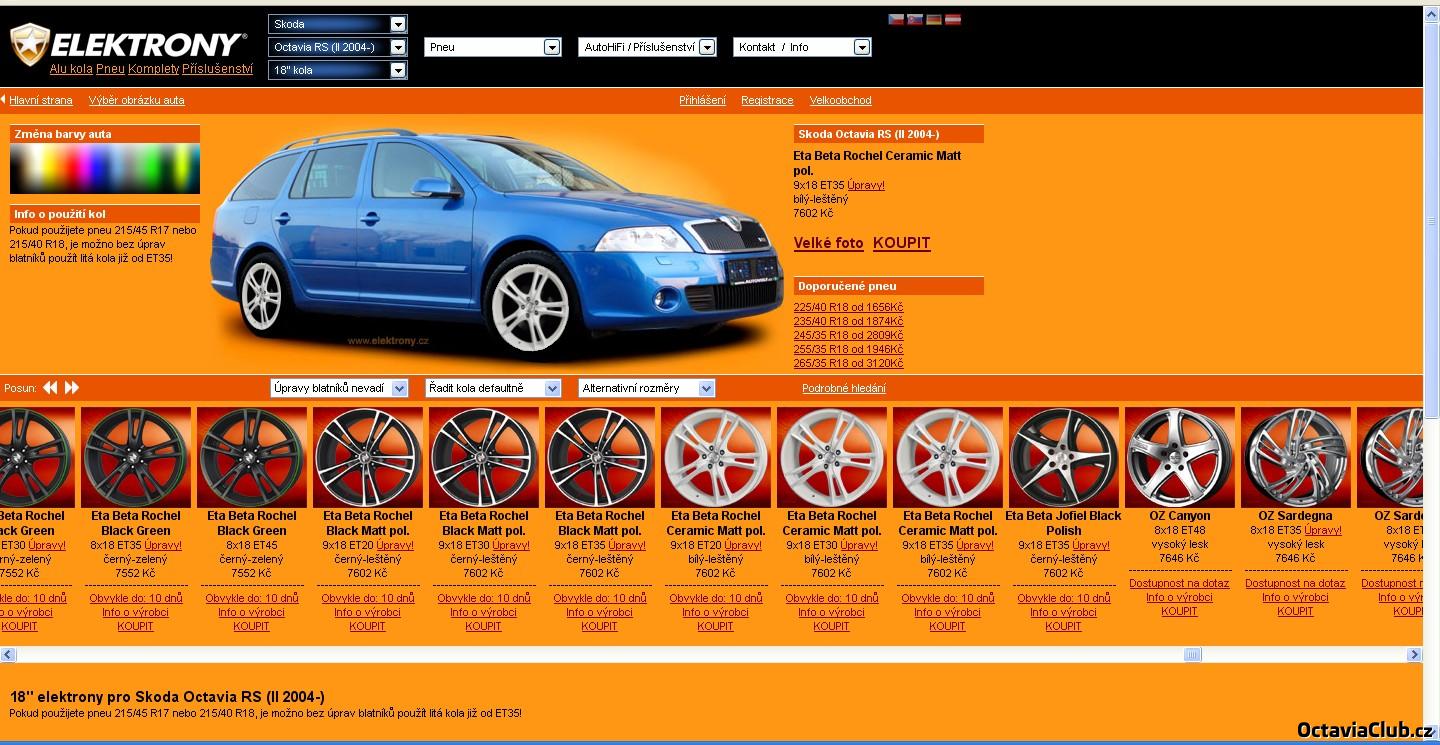The height and width of the screenshot is (745, 1440).
Task: Open the Podrobné hledání search link
Action: [x=843, y=388]
